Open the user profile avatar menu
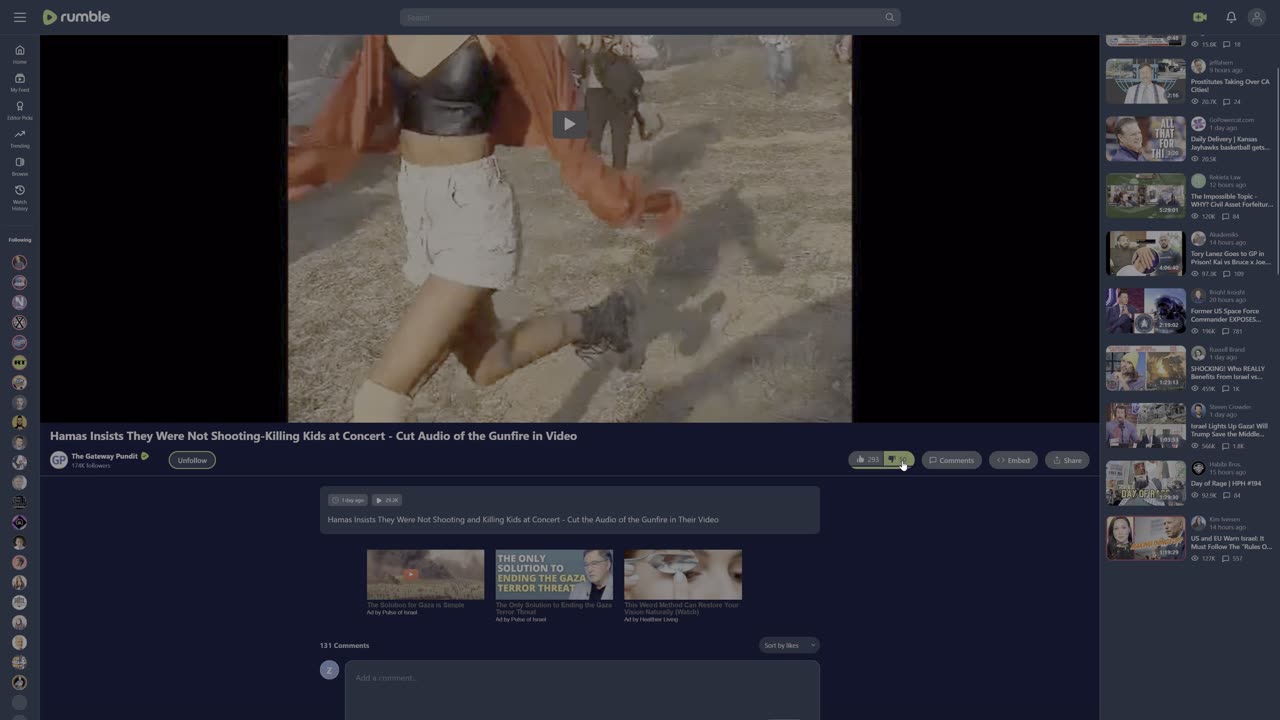 (x=1257, y=17)
